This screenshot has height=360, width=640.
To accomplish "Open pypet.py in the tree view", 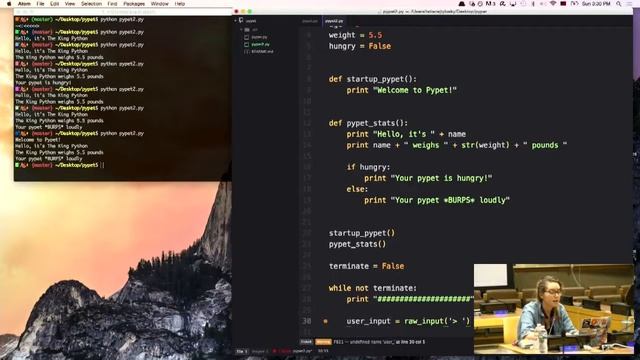I will click(260, 37).
